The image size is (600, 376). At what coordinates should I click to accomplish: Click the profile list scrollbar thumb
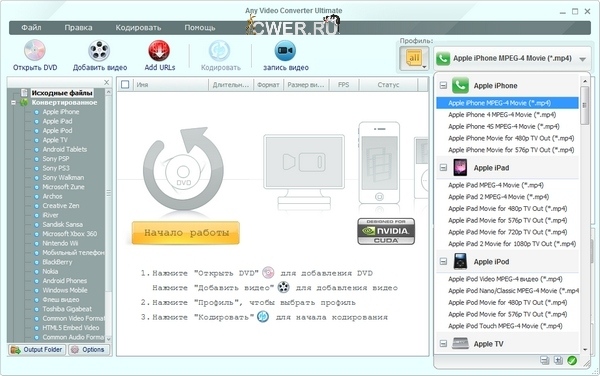pyautogui.click(x=585, y=105)
